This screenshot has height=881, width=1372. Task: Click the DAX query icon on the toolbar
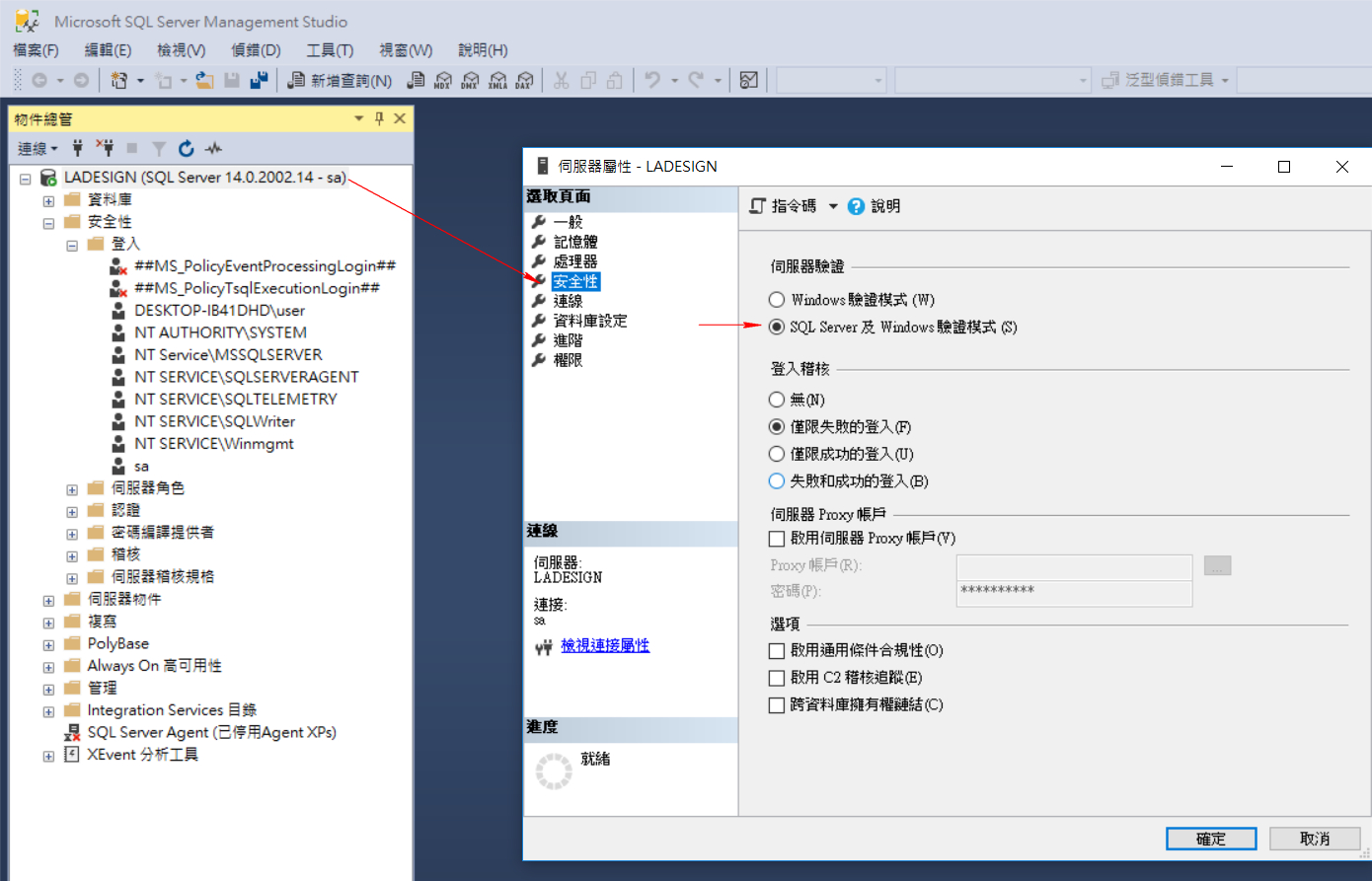pyautogui.click(x=524, y=80)
